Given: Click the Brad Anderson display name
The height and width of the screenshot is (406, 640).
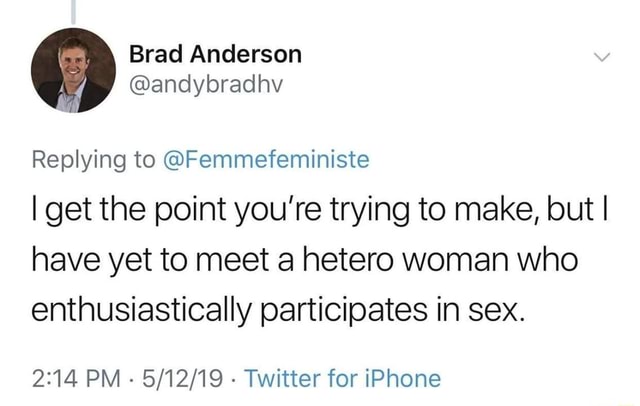Looking at the screenshot, I should [216, 54].
